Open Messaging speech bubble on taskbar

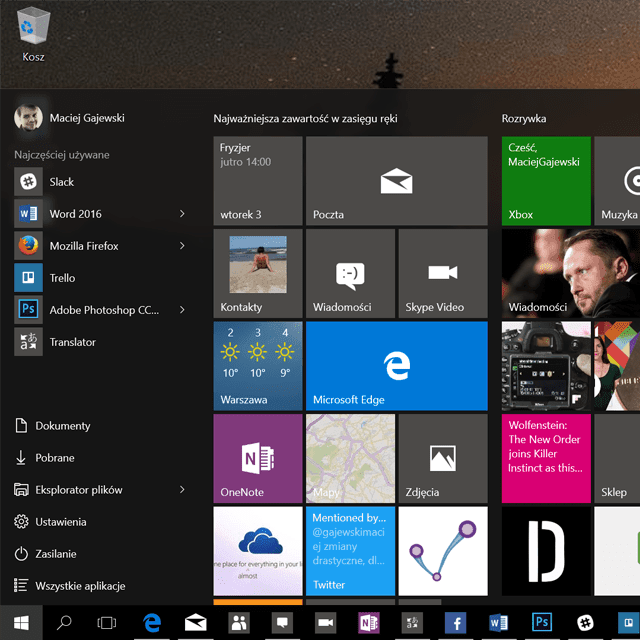point(282,622)
